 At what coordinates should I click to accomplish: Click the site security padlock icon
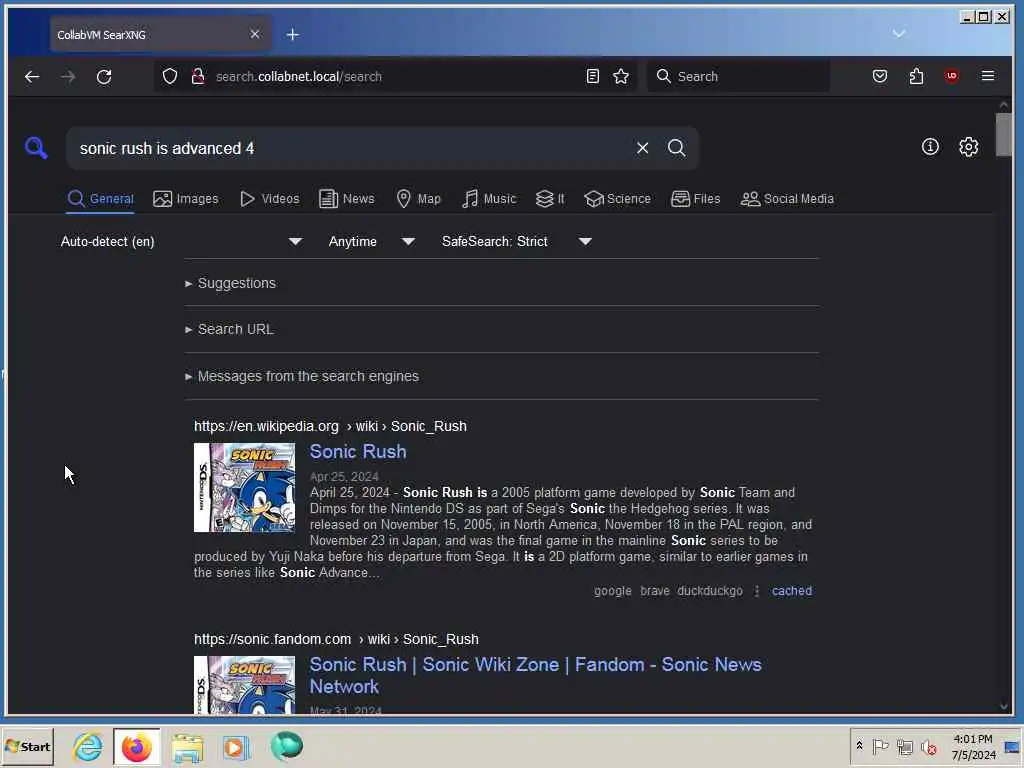(198, 76)
